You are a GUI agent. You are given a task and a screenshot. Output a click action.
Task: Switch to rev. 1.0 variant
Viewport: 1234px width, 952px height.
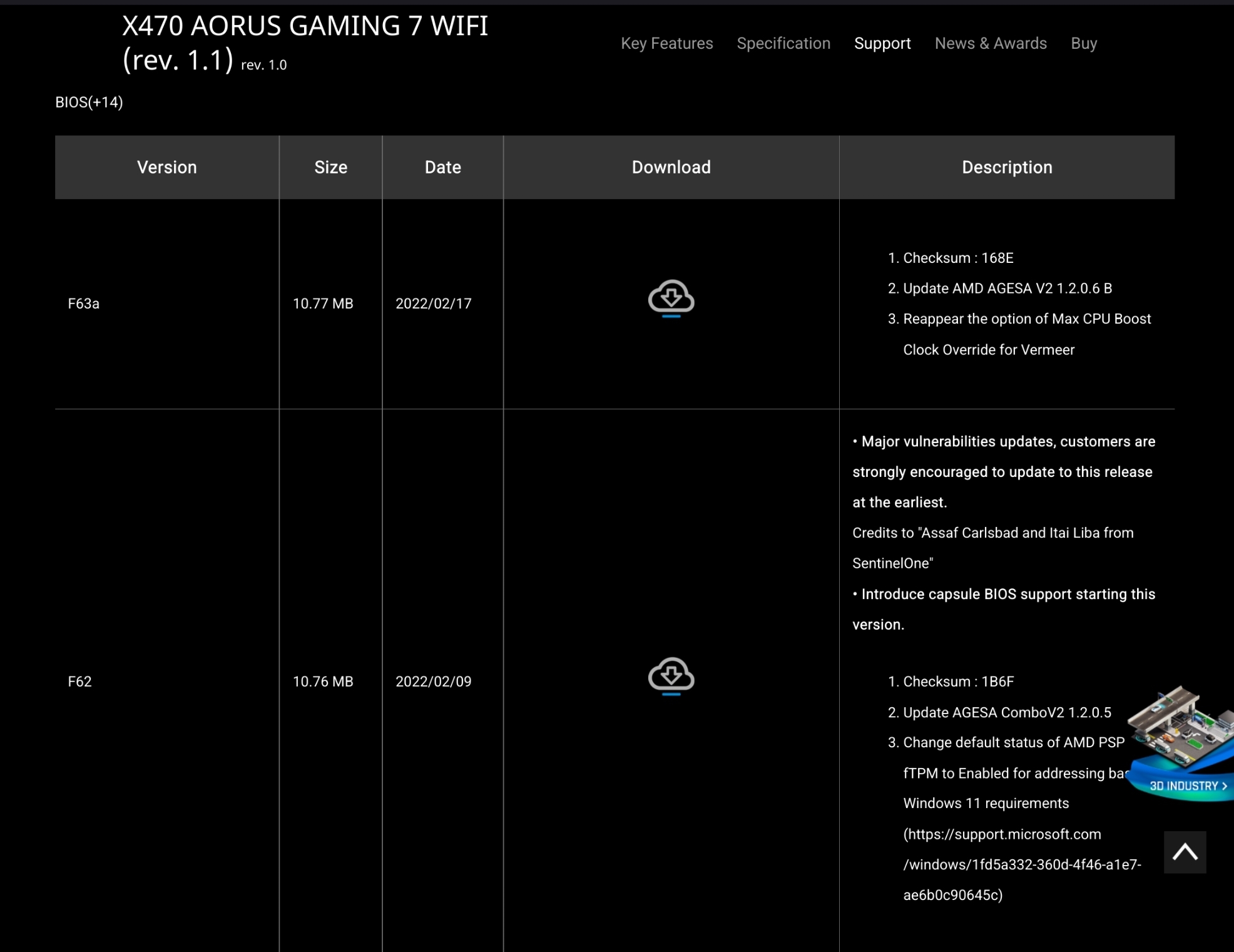click(263, 65)
